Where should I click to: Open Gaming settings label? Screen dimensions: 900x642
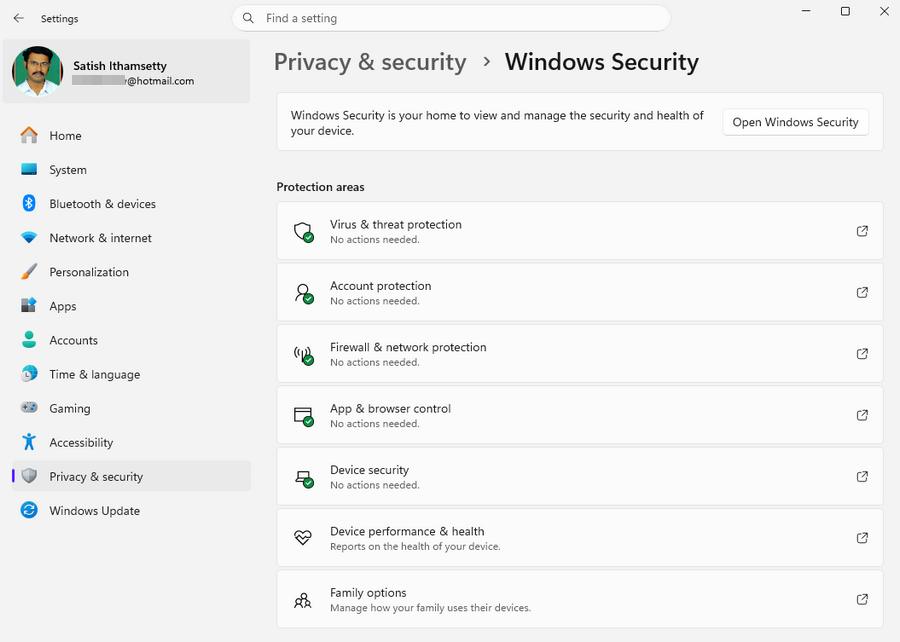tap(69, 408)
